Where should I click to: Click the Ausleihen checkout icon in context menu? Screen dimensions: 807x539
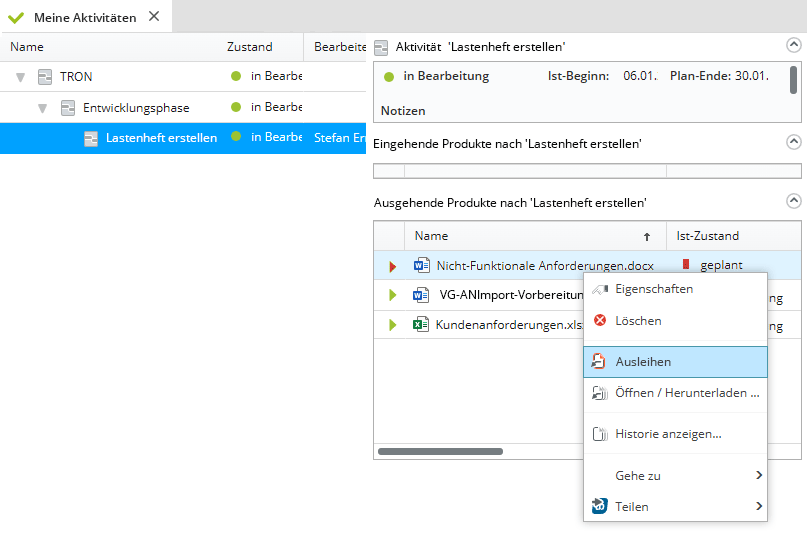(x=599, y=362)
